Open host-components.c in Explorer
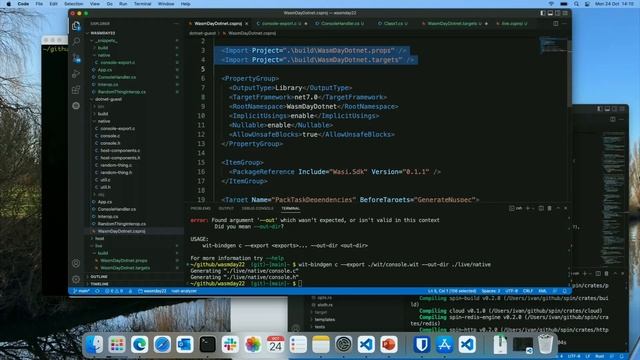Screen dimensions: 640x360 120,151
